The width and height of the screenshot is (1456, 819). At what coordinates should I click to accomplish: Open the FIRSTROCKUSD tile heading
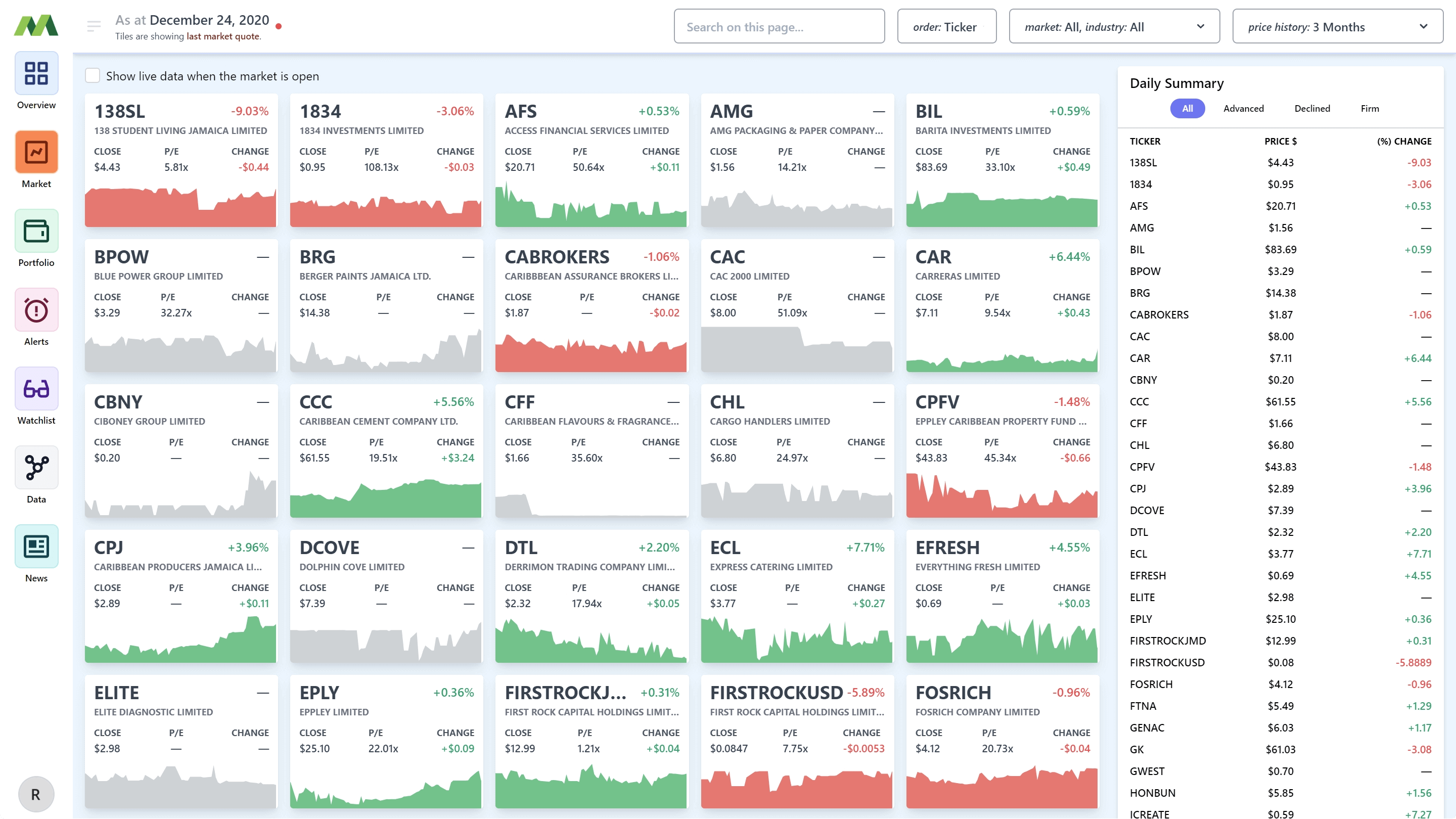[x=777, y=693]
